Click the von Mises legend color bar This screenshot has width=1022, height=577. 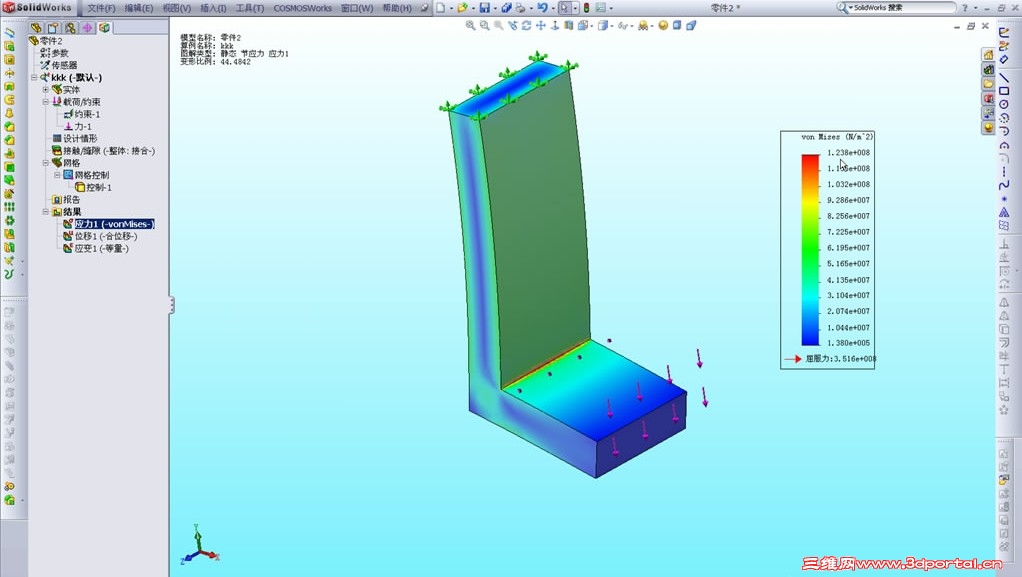810,249
